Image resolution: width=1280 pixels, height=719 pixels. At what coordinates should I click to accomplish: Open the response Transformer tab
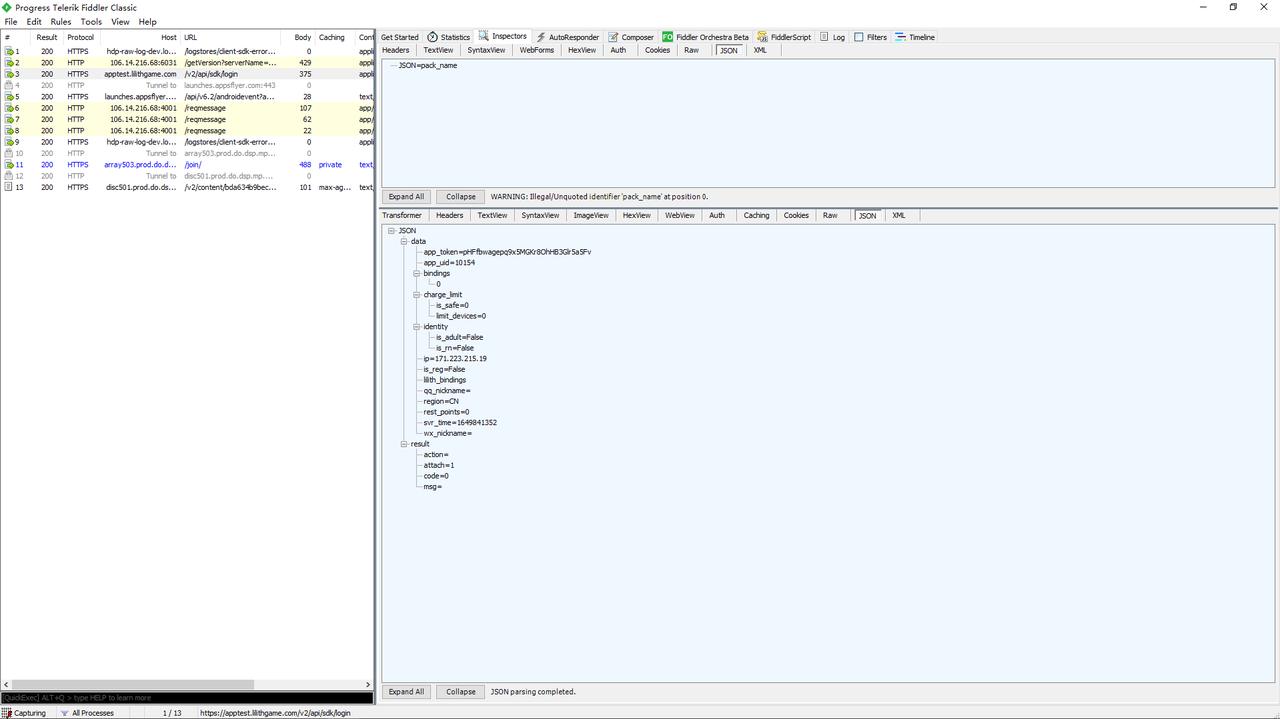click(402, 215)
